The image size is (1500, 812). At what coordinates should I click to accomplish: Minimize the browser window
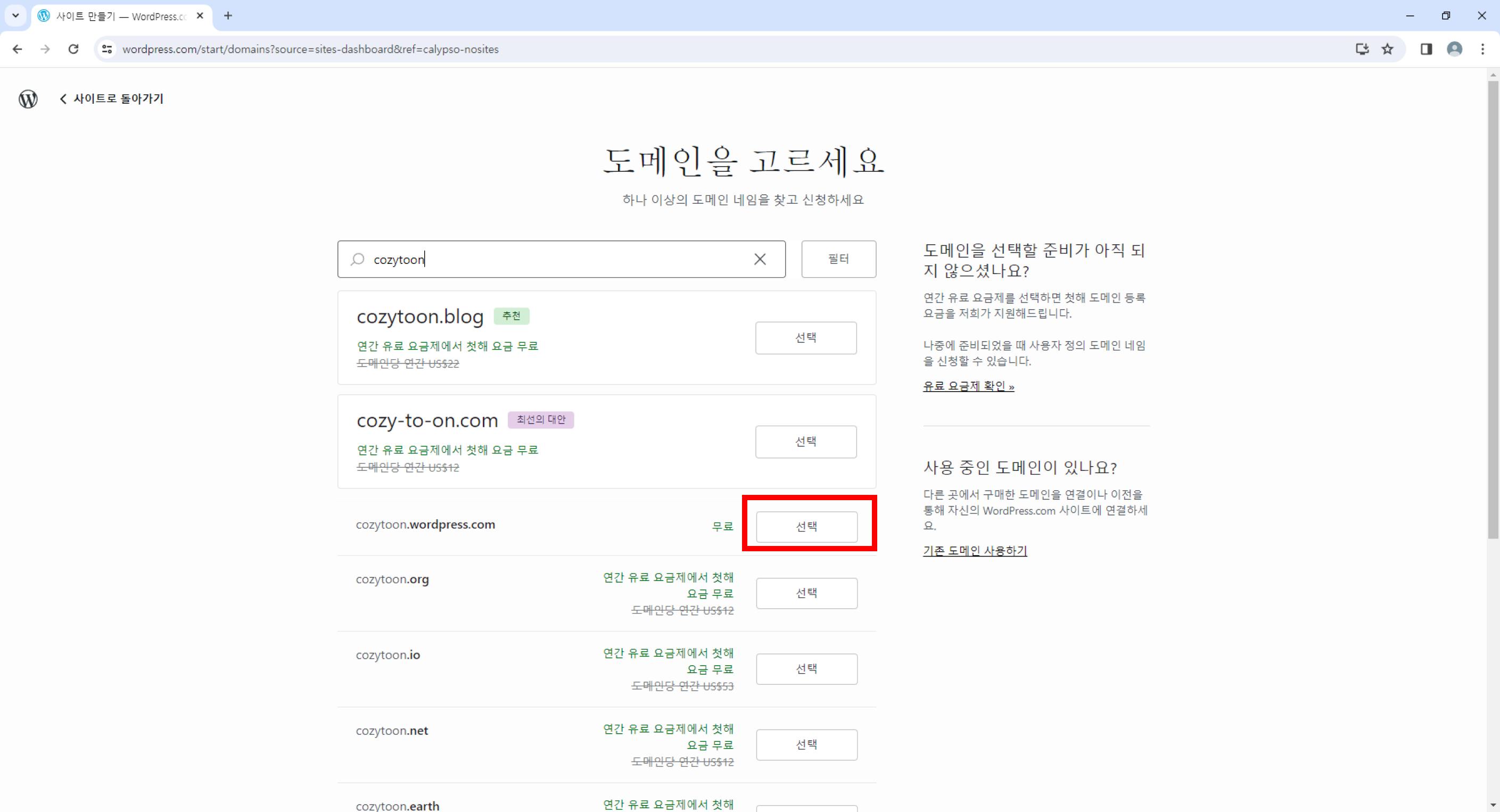click(1410, 16)
